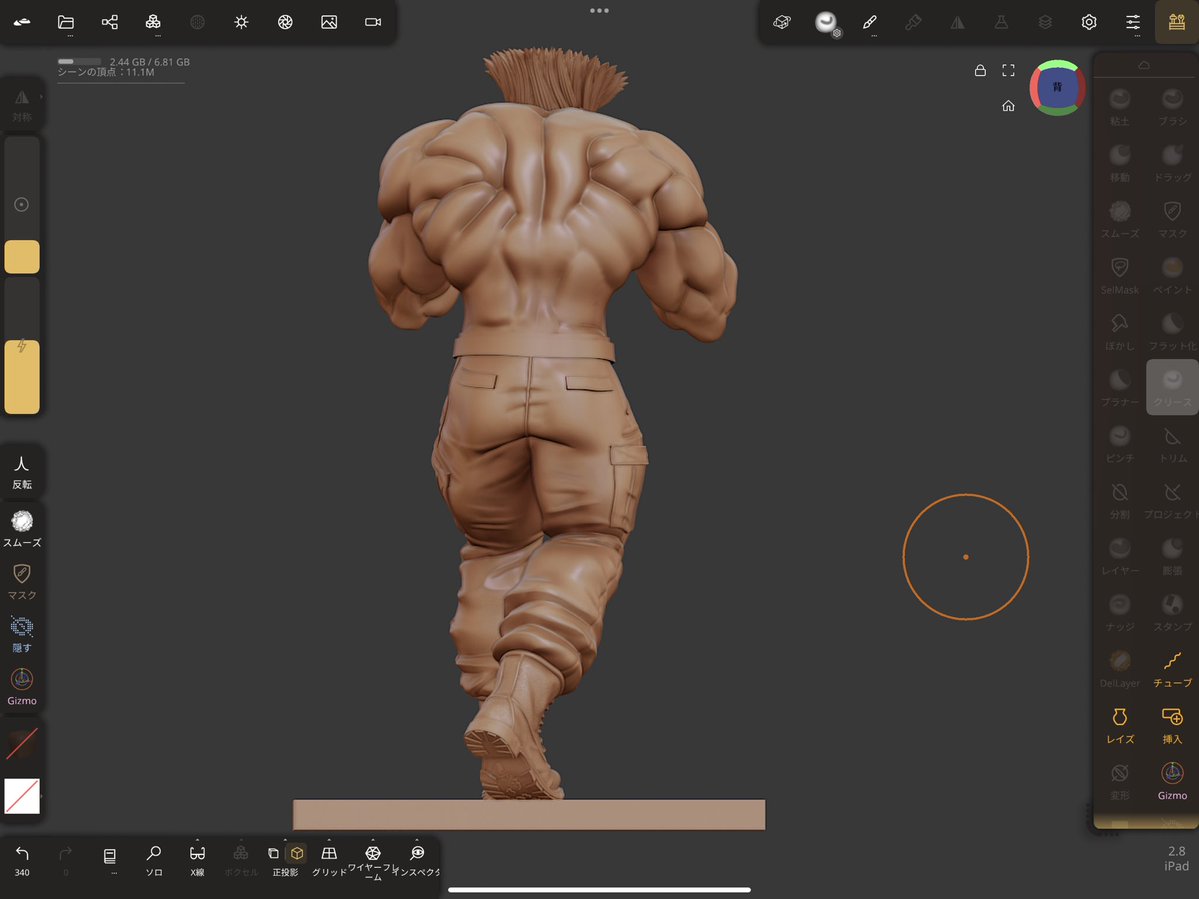Select マスク shortcut in left bar
Image resolution: width=1199 pixels, height=899 pixels.
point(22,582)
